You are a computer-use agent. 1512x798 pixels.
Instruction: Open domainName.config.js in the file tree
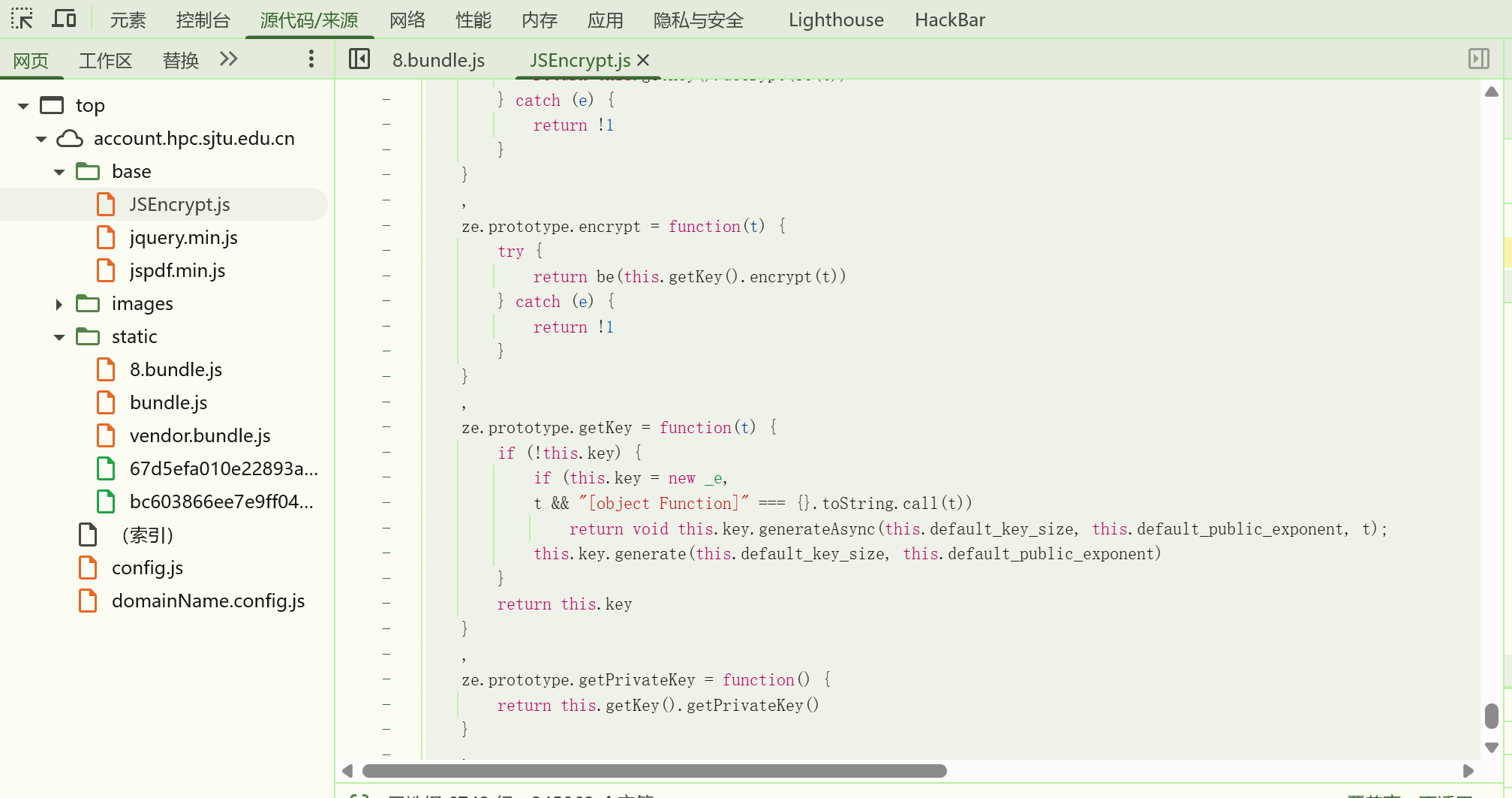208,601
